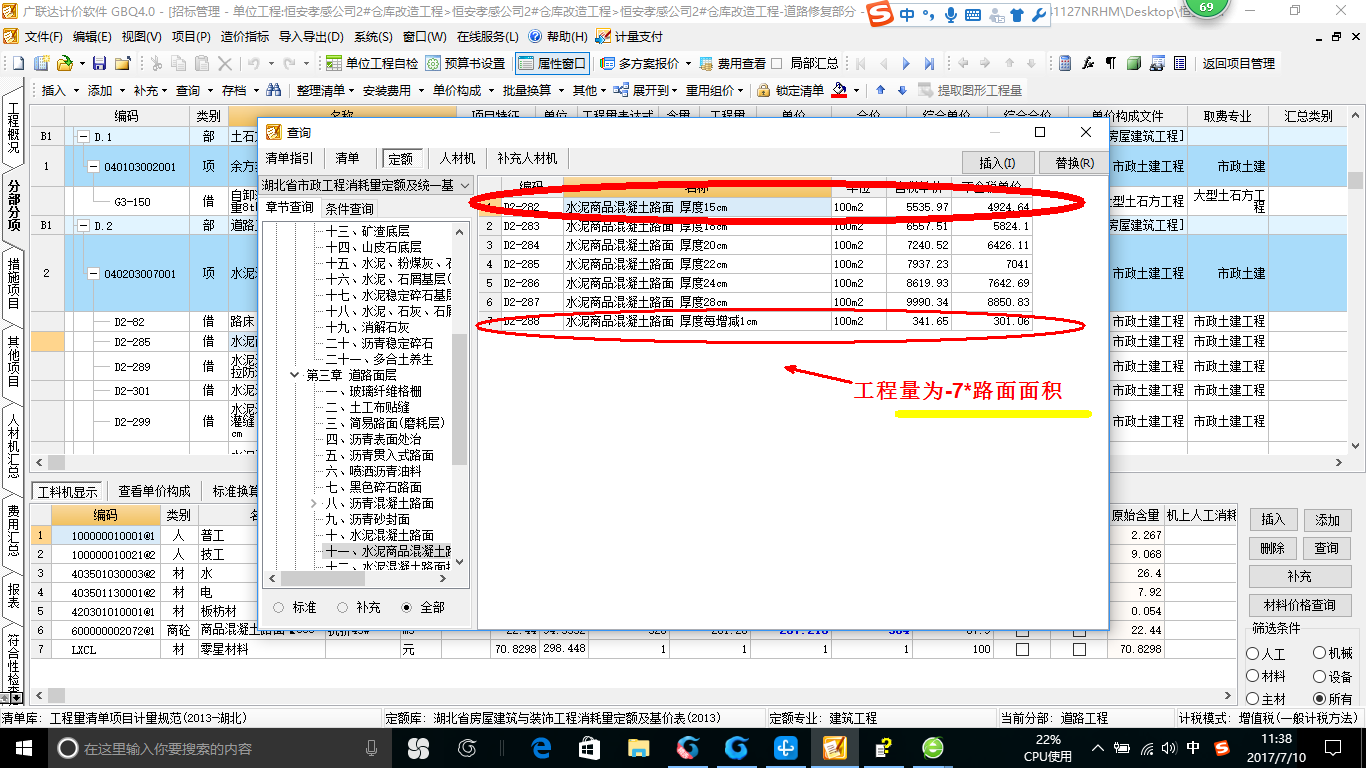The image size is (1366, 768).
Task: Select 所有 filter radio button
Action: tap(1320, 699)
